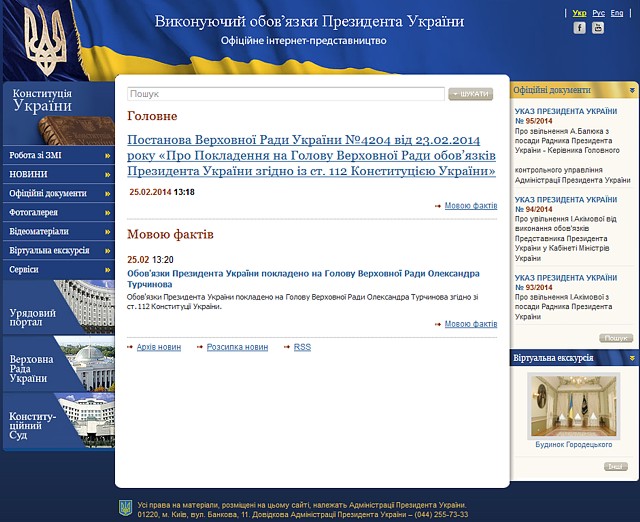This screenshot has width=640, height=522.
Task: Open Фотогалерея in the left menu
Action: click(x=57, y=213)
